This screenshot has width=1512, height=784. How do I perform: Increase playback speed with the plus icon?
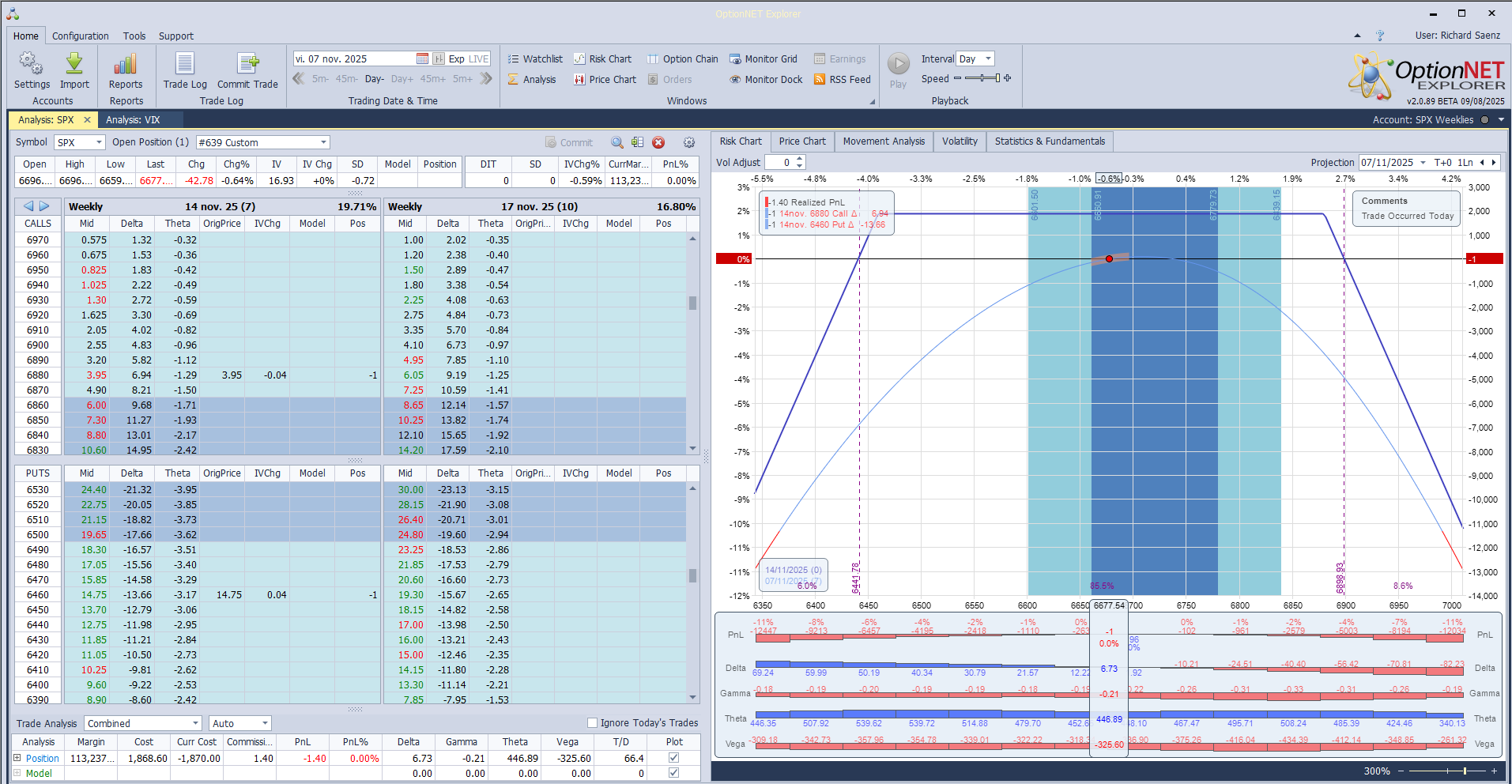click(x=1008, y=78)
